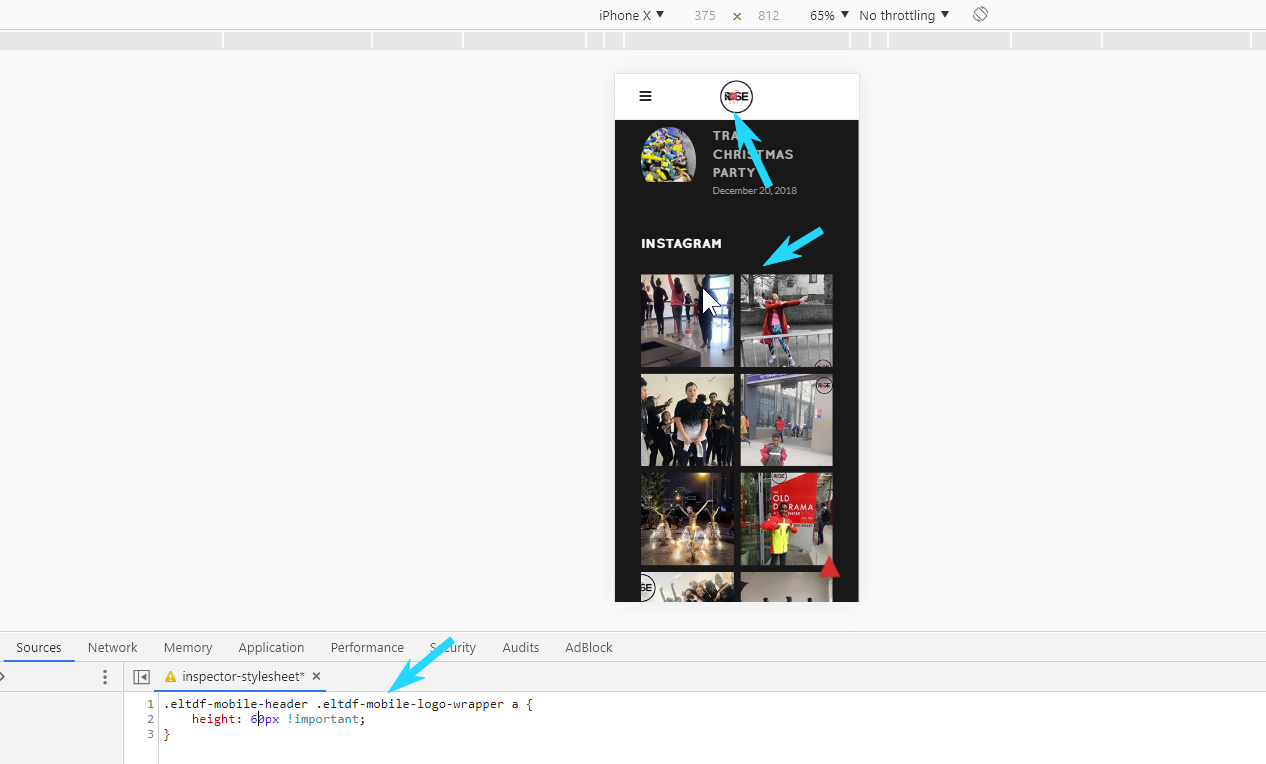
Task: Open the Security tab in DevTools
Action: [453, 647]
